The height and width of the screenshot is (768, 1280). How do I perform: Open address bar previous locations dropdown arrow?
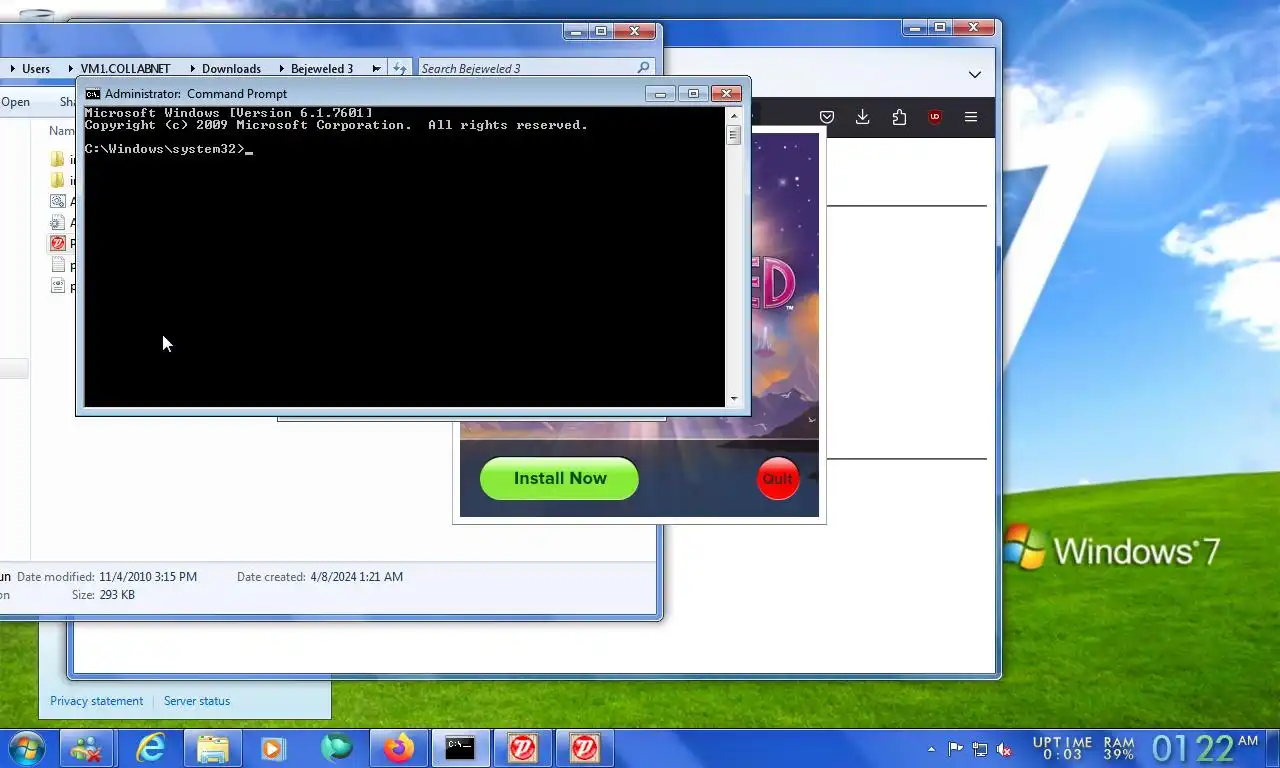coord(376,69)
